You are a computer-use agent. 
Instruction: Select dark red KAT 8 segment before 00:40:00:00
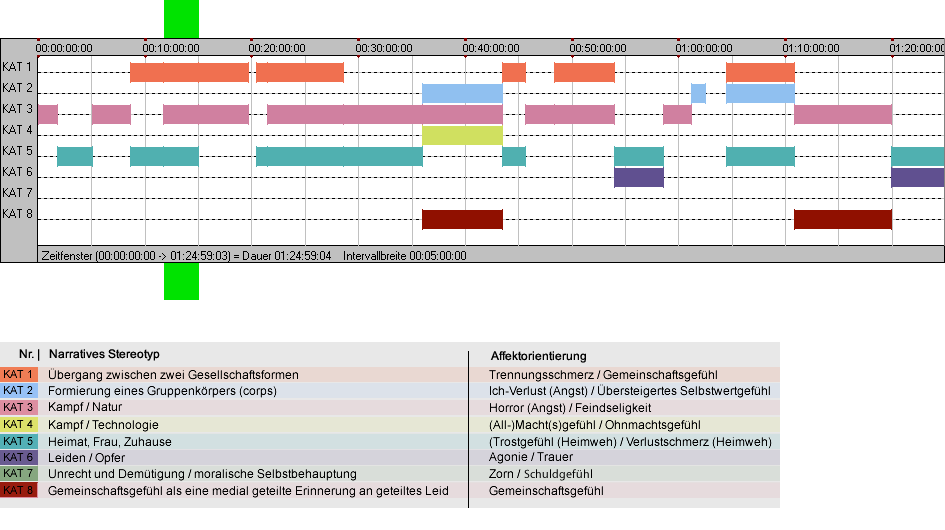[x=462, y=219]
